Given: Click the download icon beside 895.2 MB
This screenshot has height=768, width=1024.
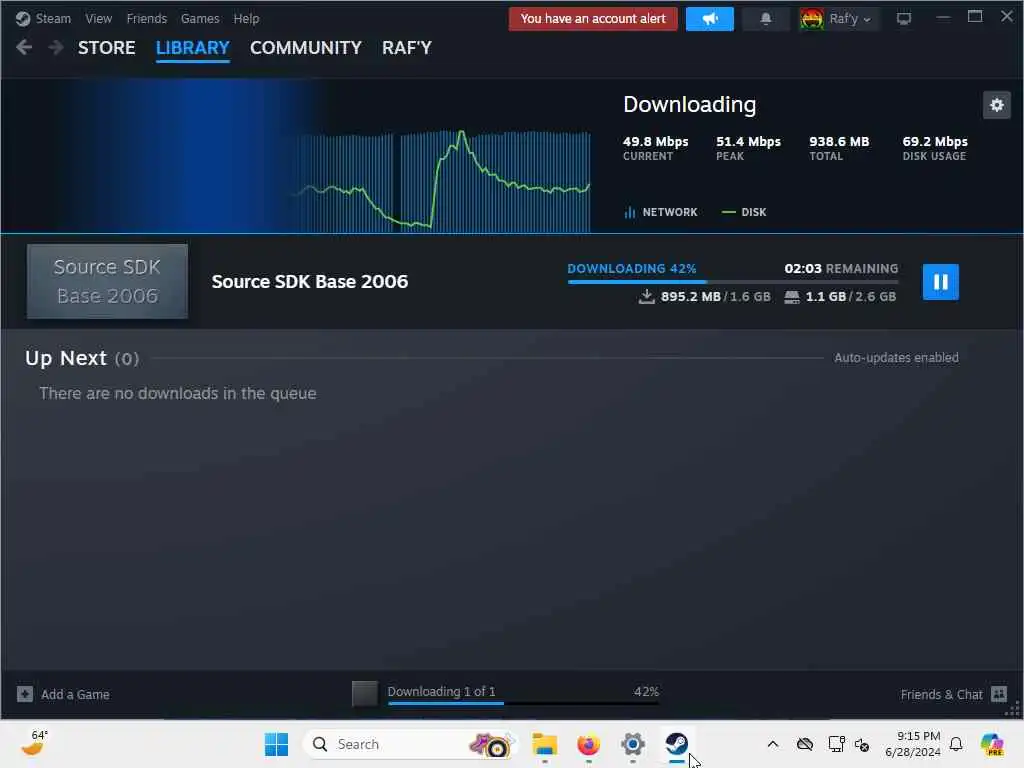Looking at the screenshot, I should [x=646, y=296].
